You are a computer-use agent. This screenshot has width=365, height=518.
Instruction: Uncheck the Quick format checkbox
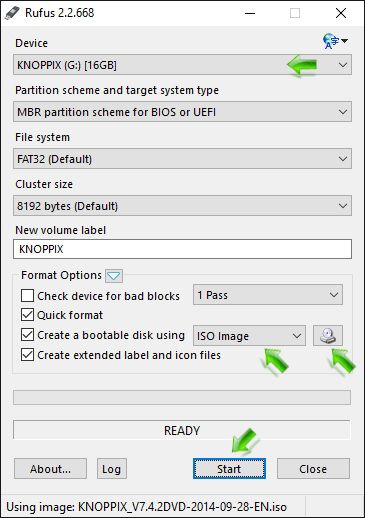[x=27, y=315]
